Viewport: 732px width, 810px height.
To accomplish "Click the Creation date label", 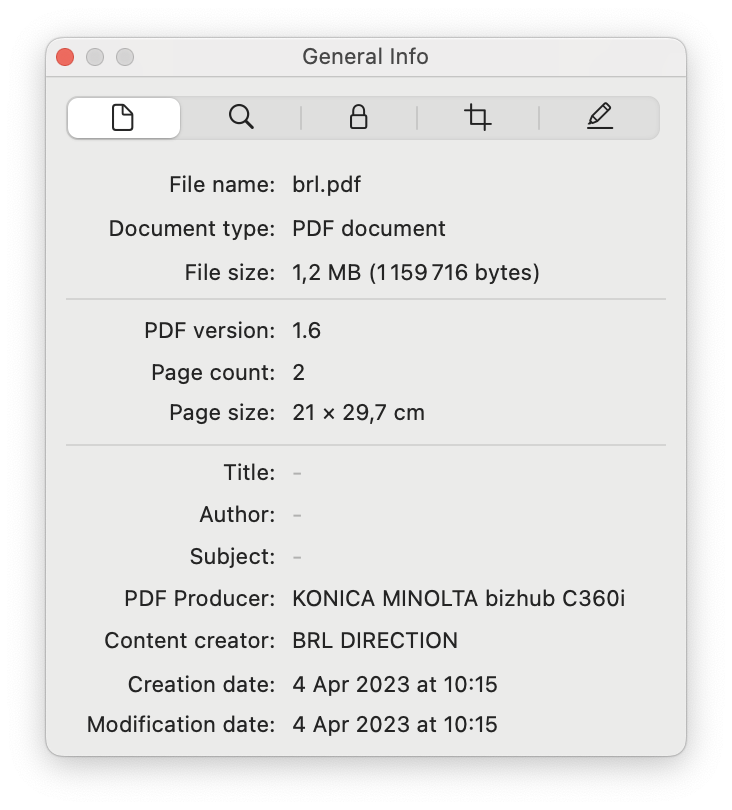I will pos(201,684).
